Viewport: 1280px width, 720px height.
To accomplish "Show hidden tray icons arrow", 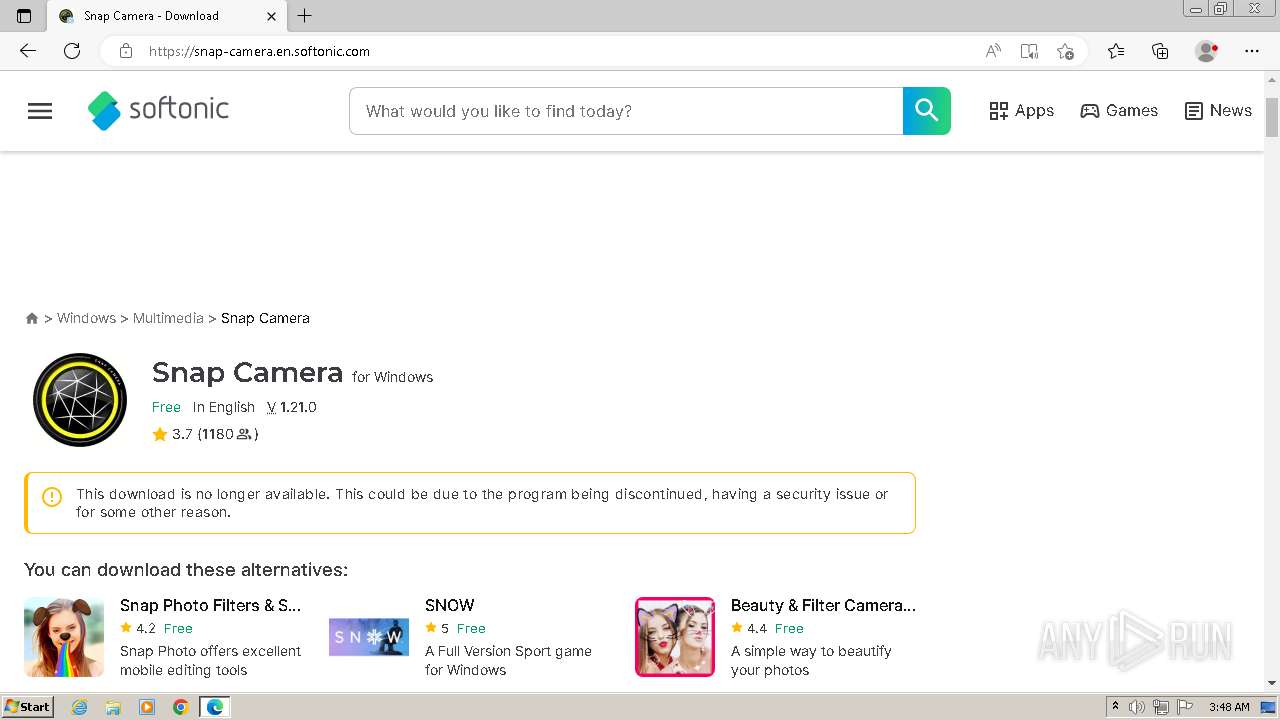I will pos(1116,707).
